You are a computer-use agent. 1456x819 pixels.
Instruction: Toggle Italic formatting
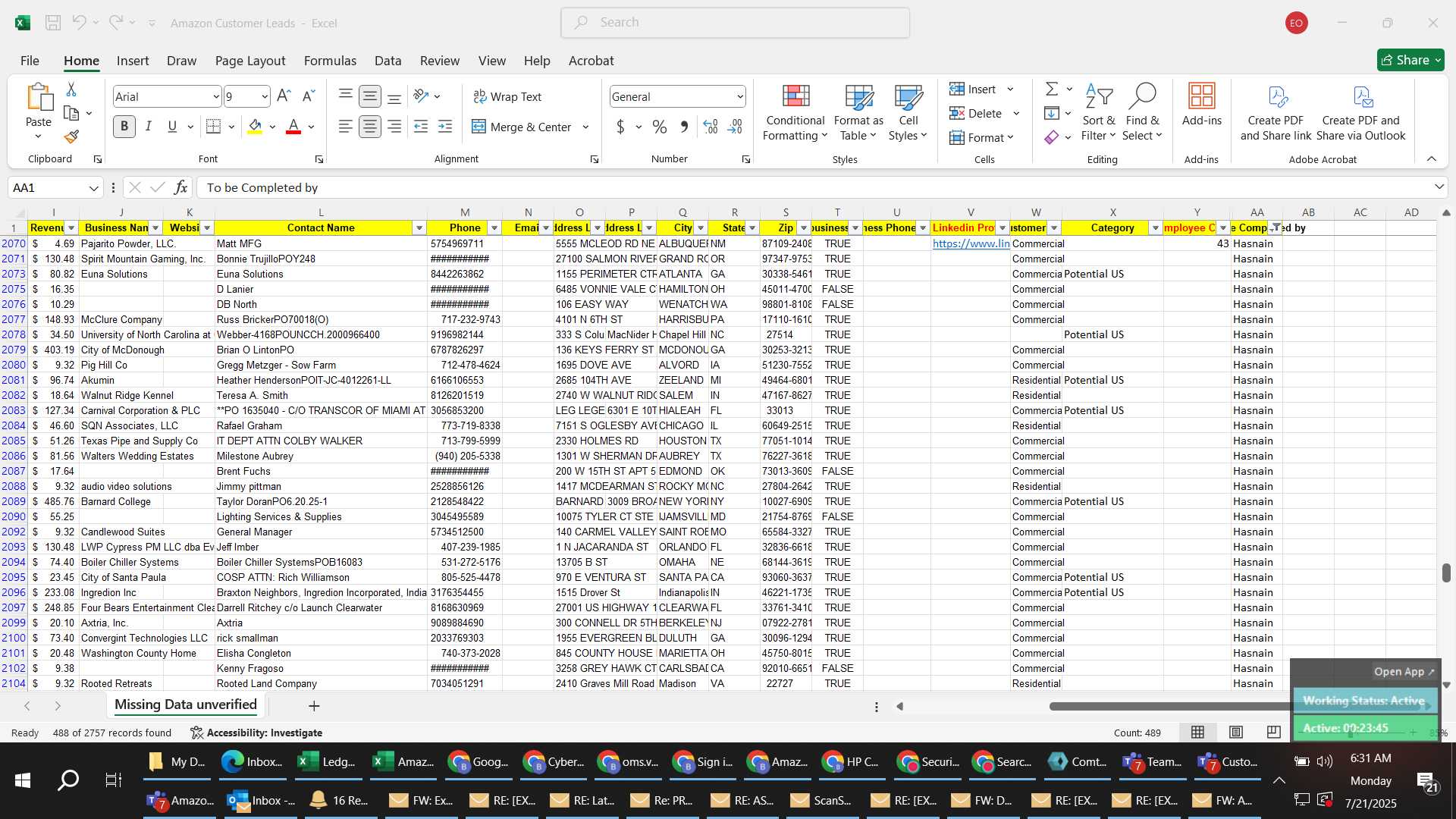click(x=149, y=127)
